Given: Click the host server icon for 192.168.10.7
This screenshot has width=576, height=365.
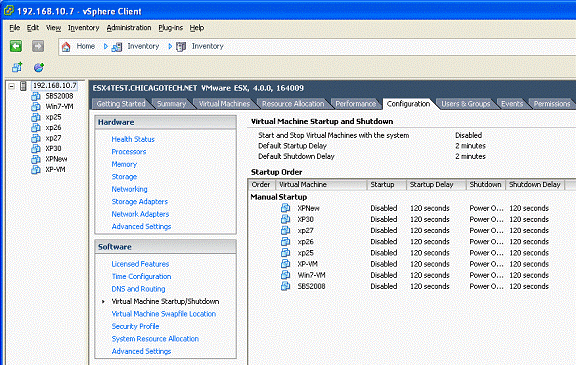Looking at the screenshot, I should (x=24, y=86).
